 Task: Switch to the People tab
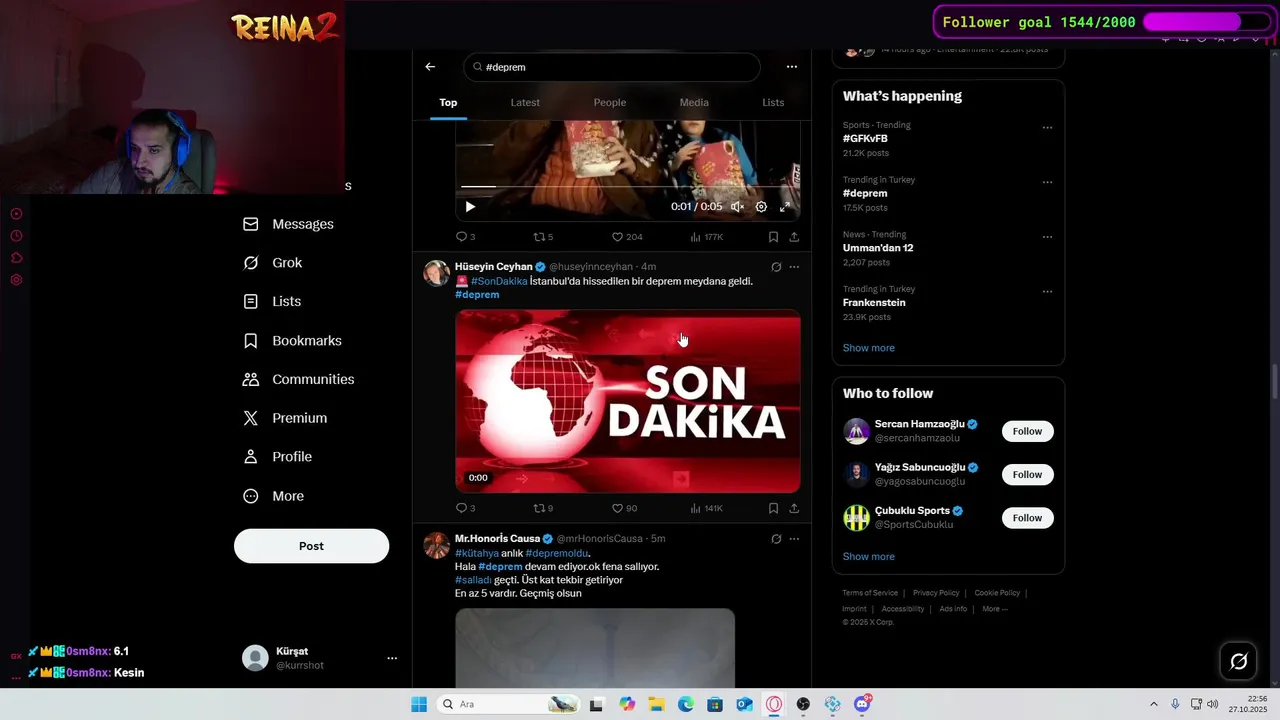click(609, 102)
